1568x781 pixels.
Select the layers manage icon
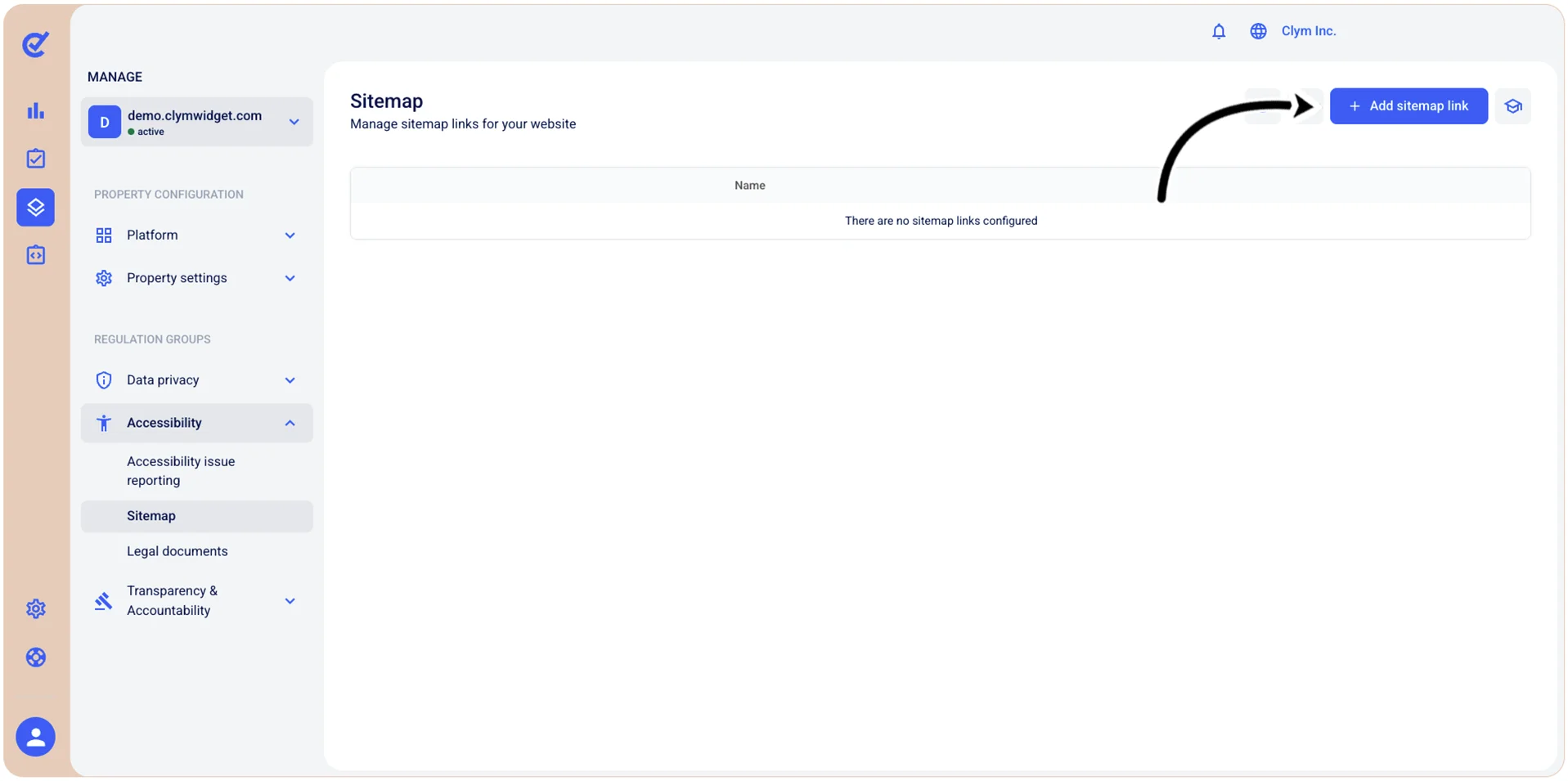35,207
